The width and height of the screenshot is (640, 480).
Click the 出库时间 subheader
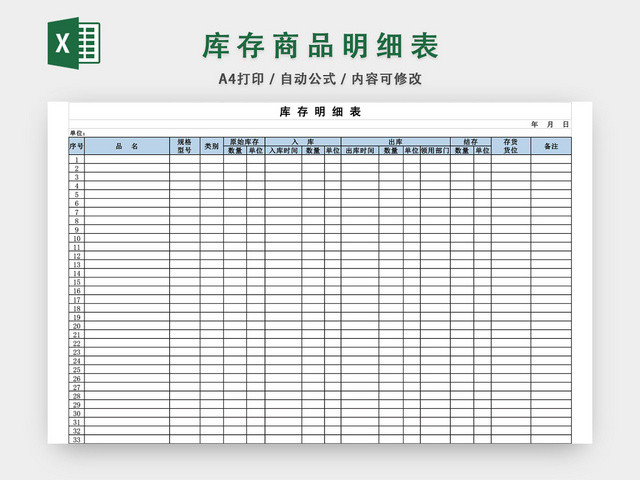click(360, 150)
